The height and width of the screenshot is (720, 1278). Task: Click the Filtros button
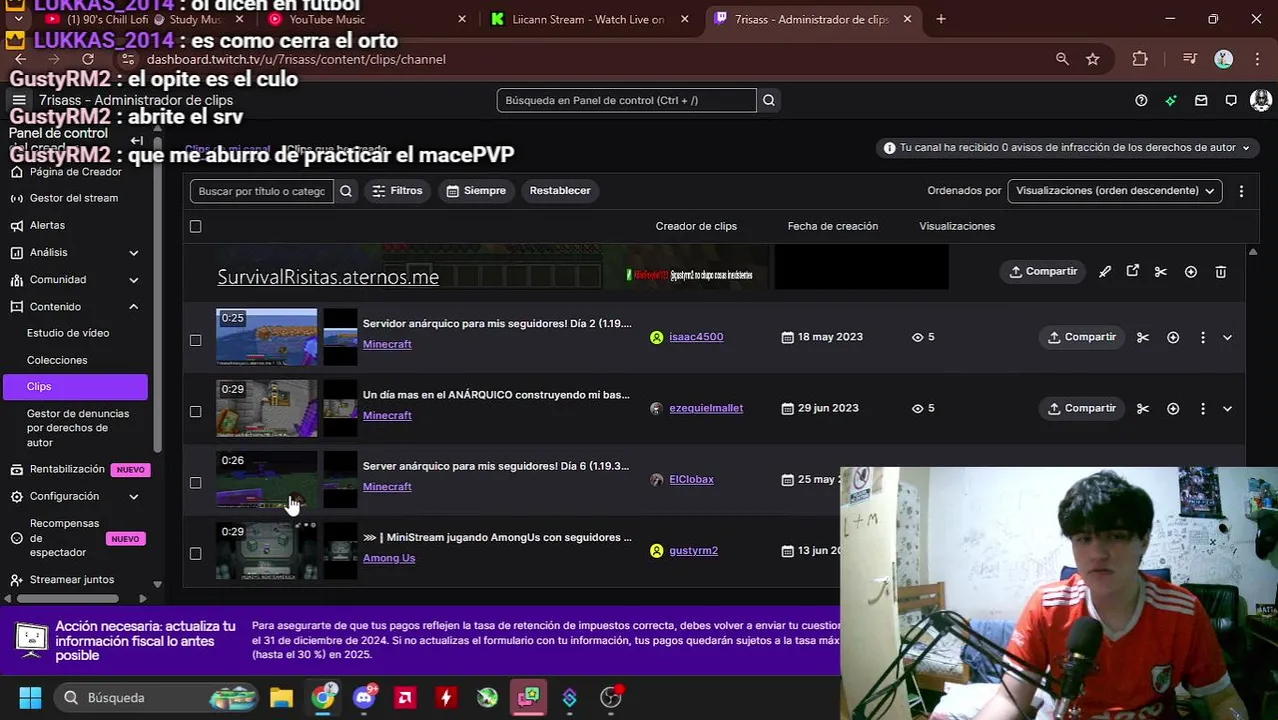point(397,191)
